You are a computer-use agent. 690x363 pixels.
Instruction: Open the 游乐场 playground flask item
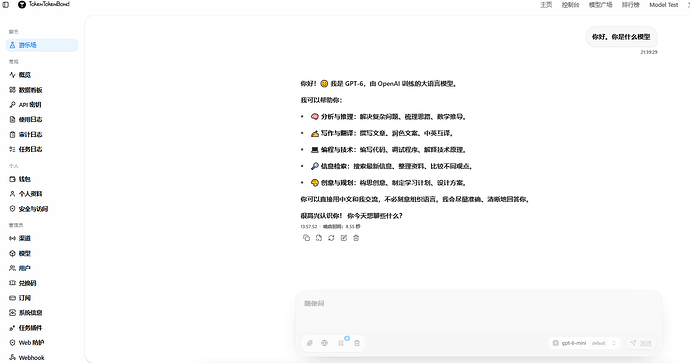(42, 45)
